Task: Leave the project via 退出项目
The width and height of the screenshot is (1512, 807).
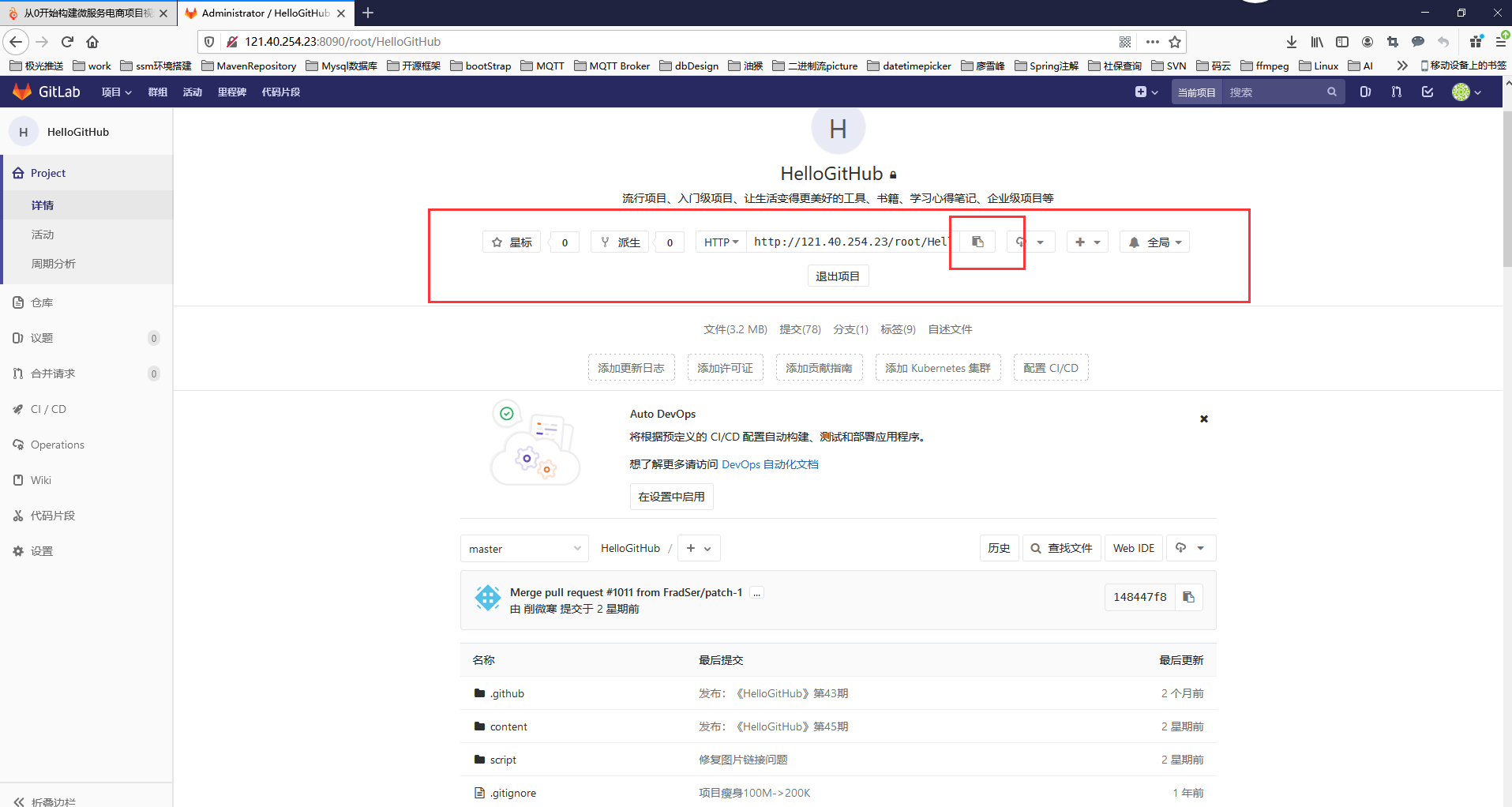Action: 838,276
